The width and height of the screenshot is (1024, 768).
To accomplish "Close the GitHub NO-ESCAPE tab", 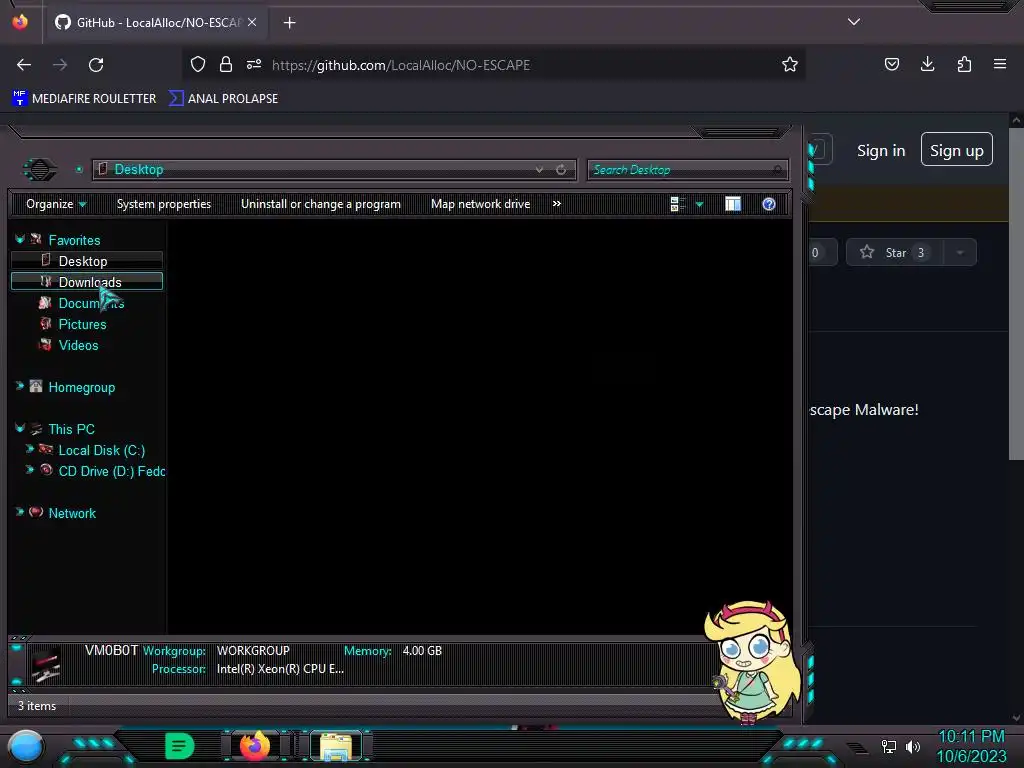I will pos(252,22).
